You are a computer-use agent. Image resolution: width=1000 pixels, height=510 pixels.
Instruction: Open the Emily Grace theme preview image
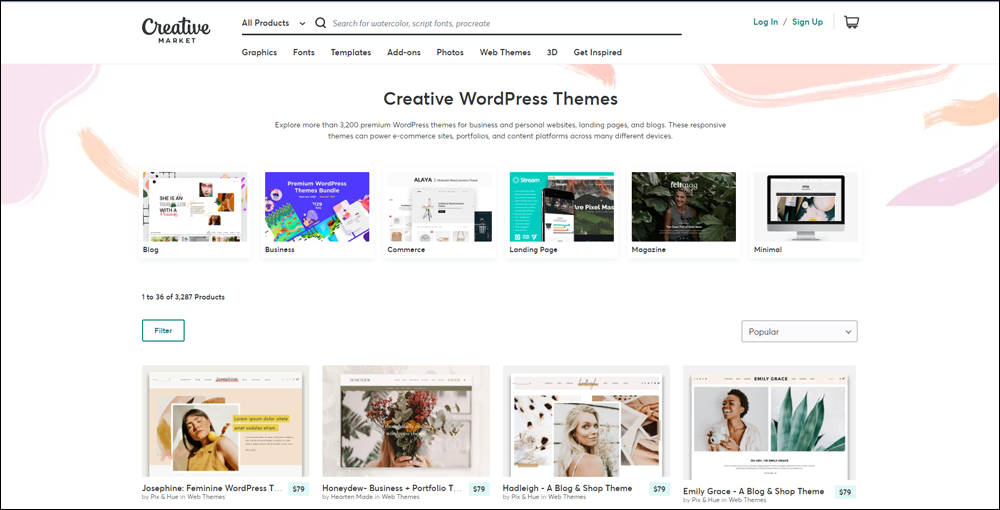[x=769, y=423]
